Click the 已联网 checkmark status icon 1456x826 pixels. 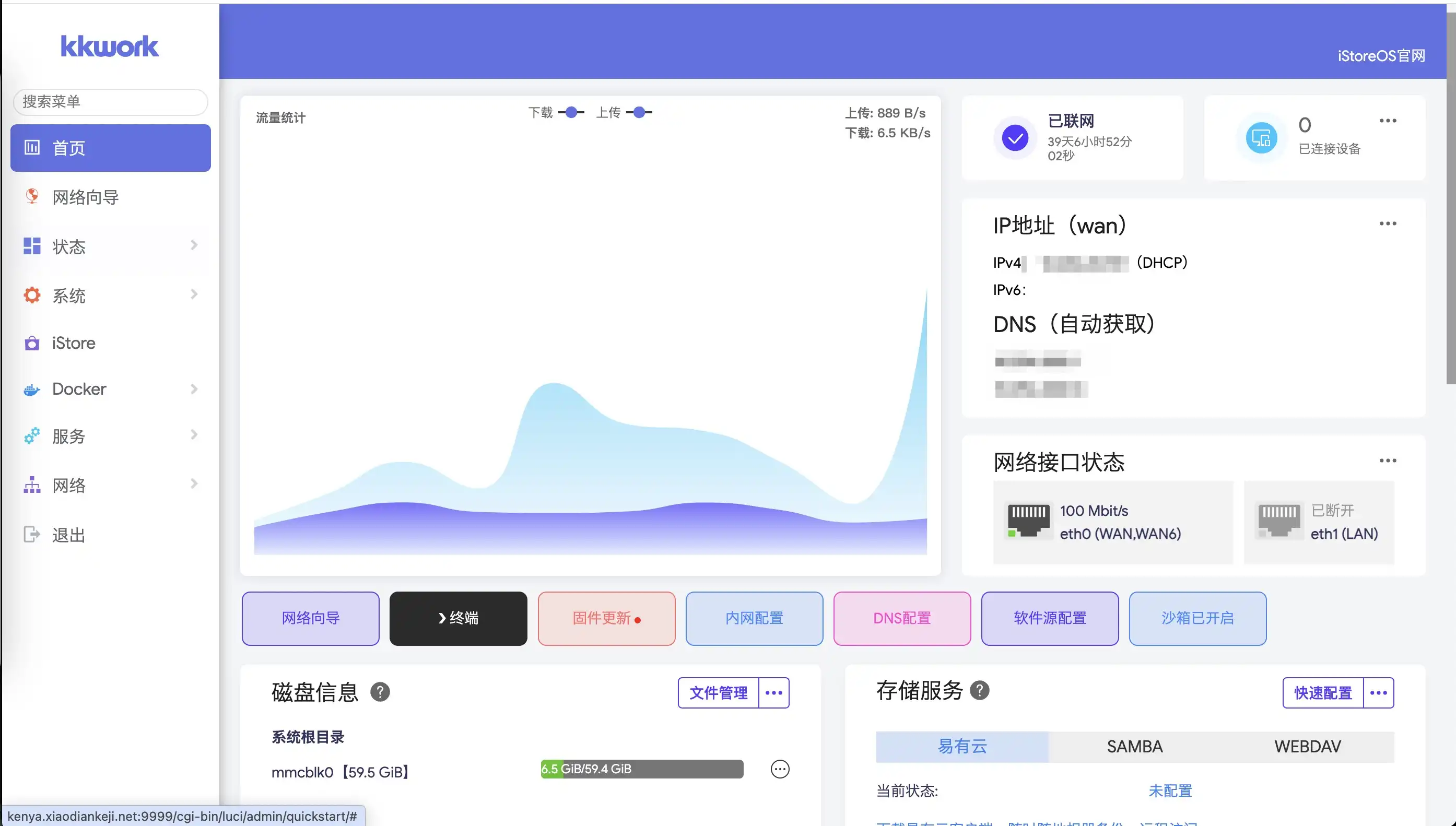[1015, 138]
